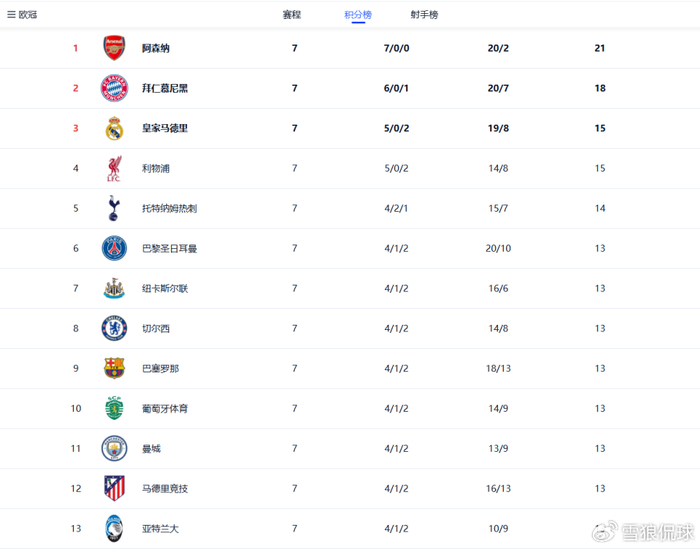Click the Bayern Munich club logo
This screenshot has width=700, height=549.
[114, 88]
